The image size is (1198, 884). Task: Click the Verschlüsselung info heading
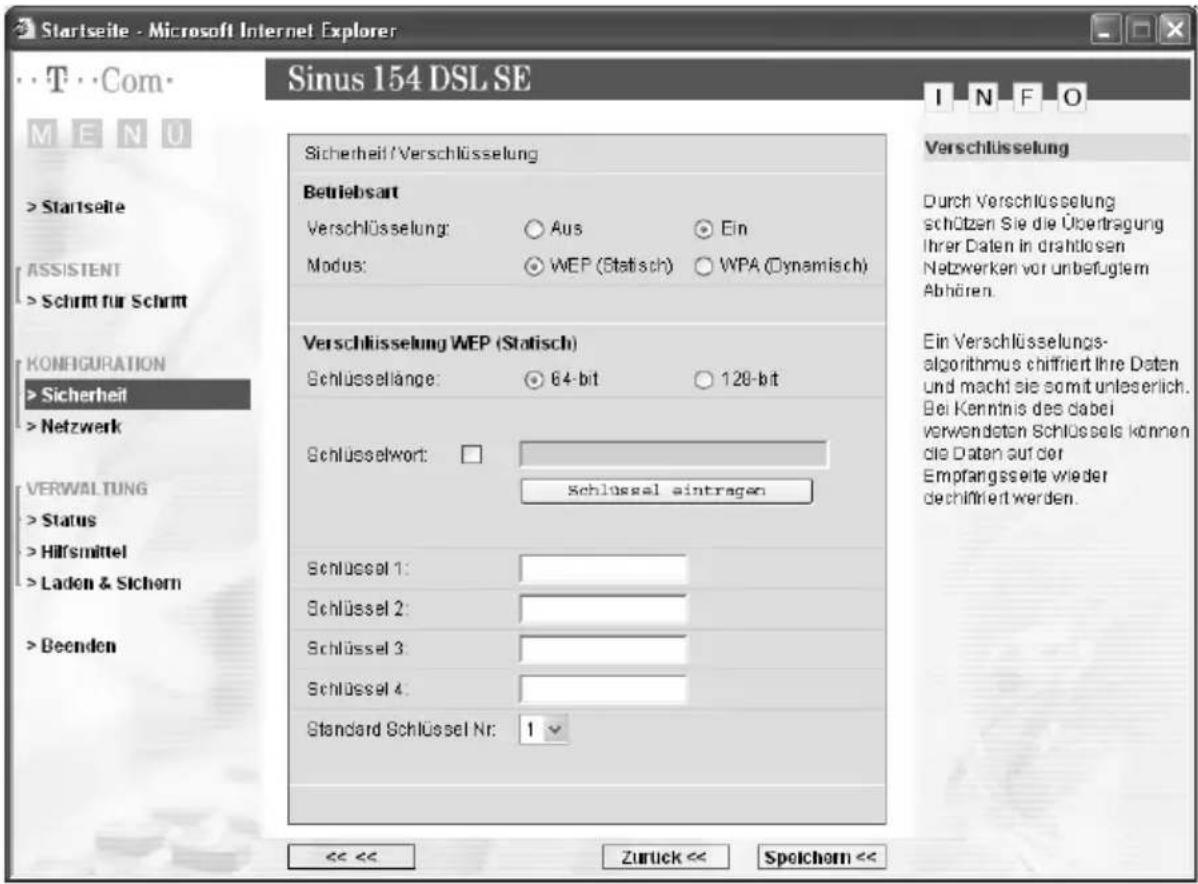click(x=996, y=147)
